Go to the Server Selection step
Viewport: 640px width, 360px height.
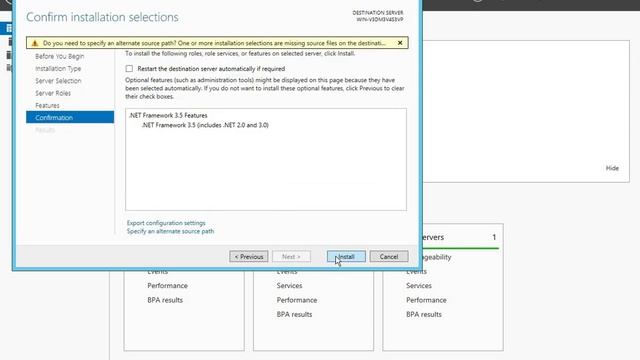point(58,81)
